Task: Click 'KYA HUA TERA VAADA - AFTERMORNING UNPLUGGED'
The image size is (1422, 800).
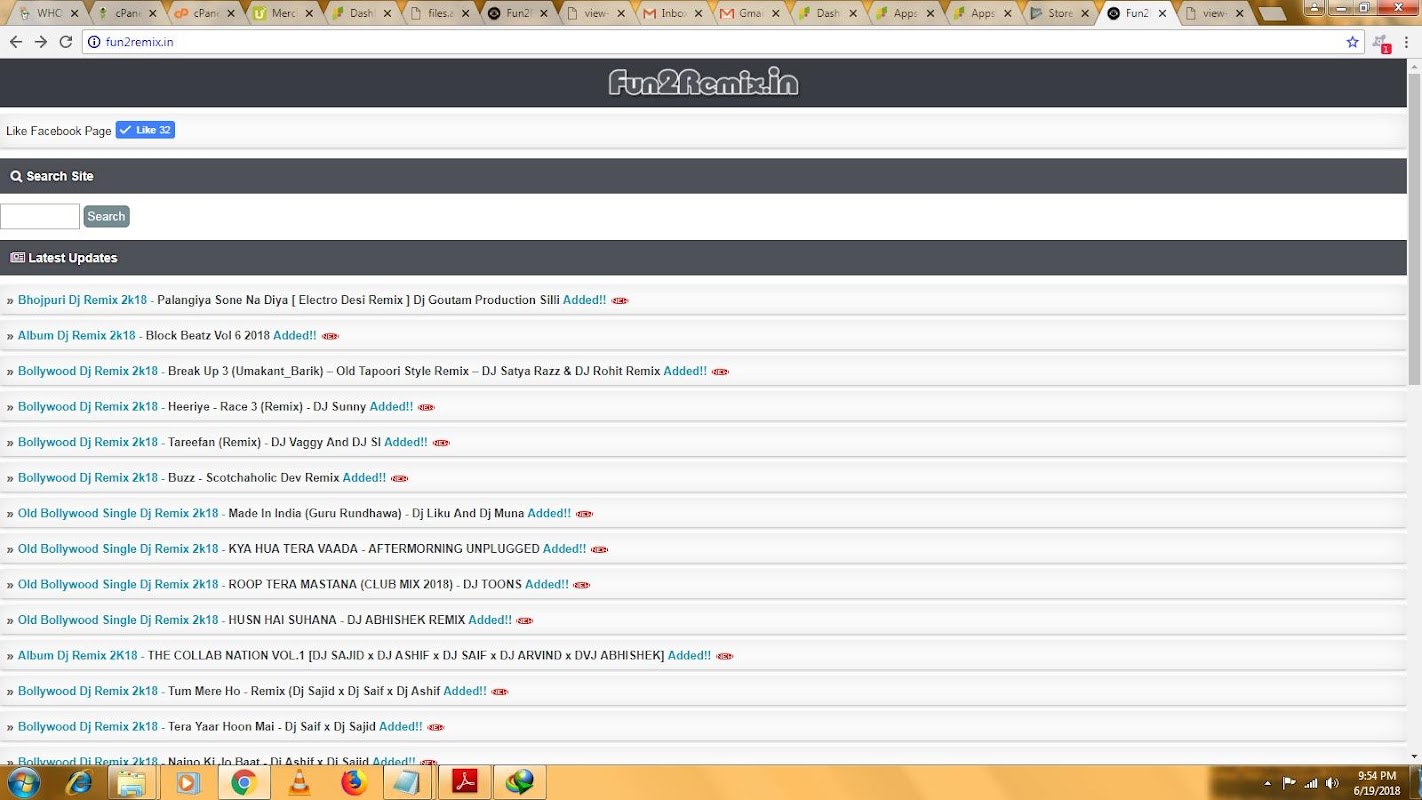Action: pos(384,549)
